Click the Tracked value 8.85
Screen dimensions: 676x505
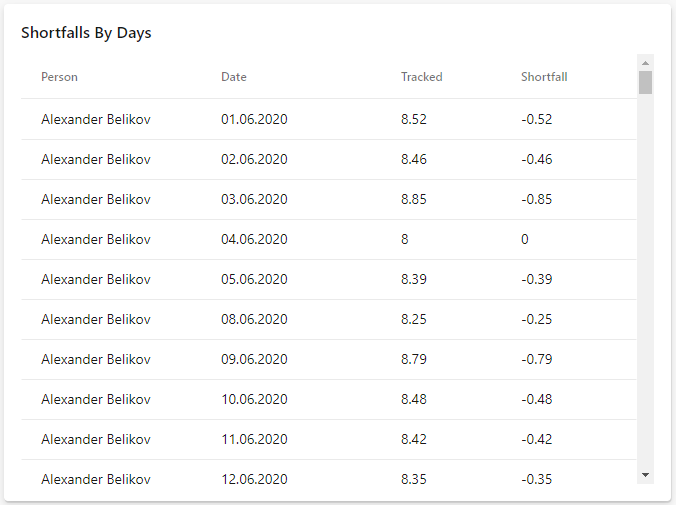coord(413,199)
